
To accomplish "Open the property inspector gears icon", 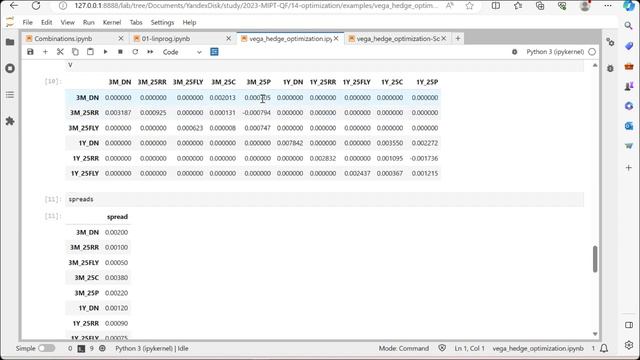I will 610,42.
